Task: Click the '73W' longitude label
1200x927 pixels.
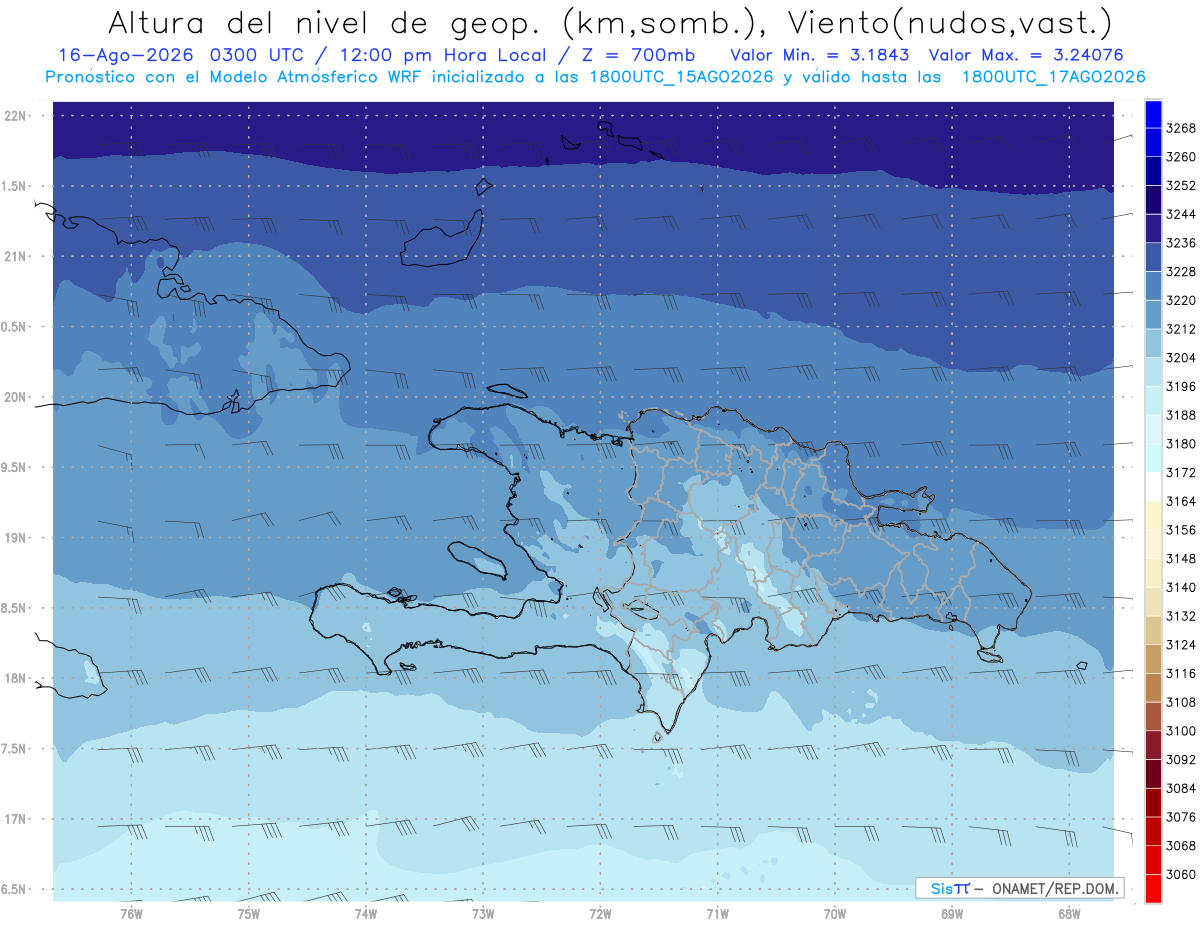Action: (483, 913)
